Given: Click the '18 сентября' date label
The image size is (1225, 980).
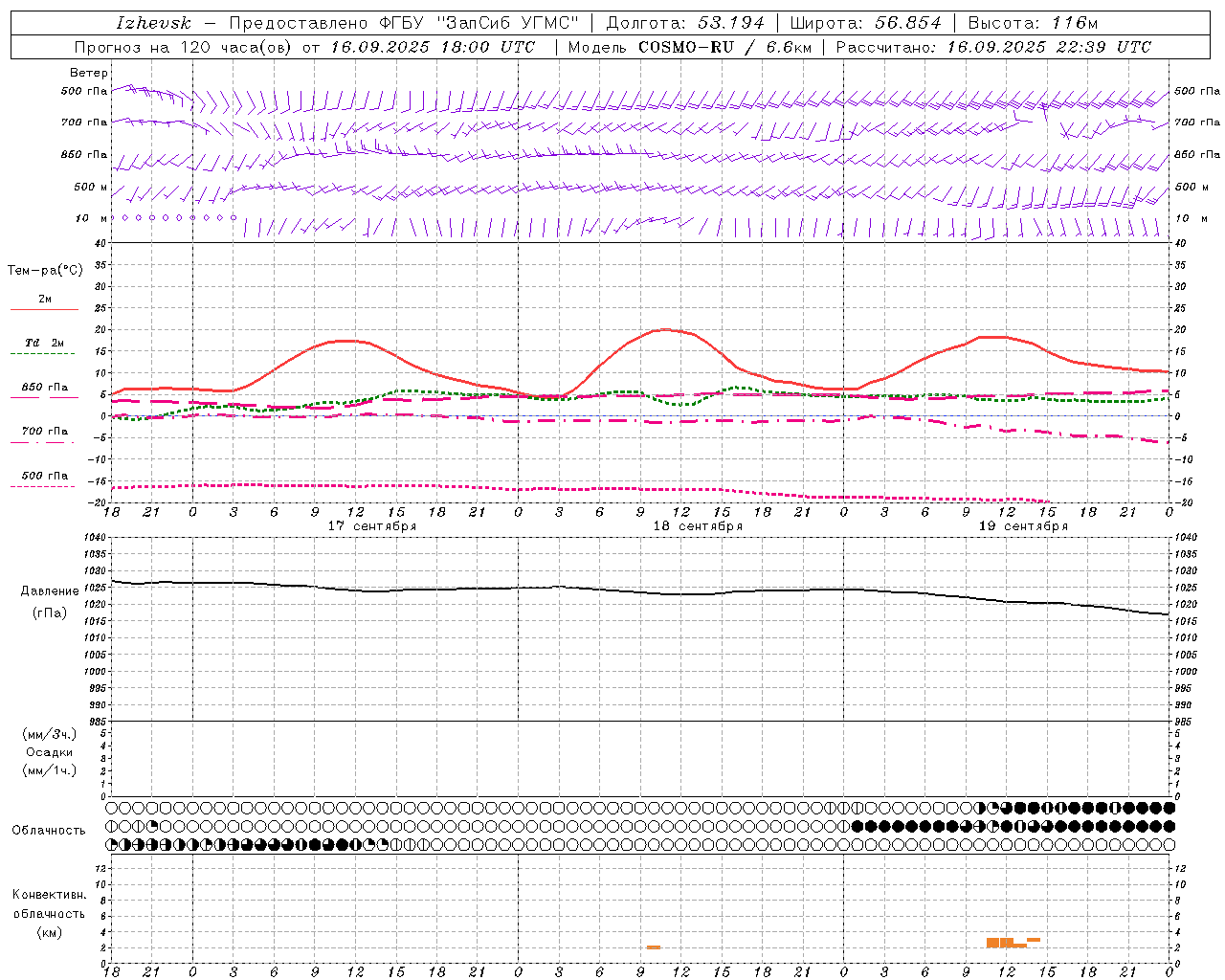Looking at the screenshot, I should click(x=698, y=526).
